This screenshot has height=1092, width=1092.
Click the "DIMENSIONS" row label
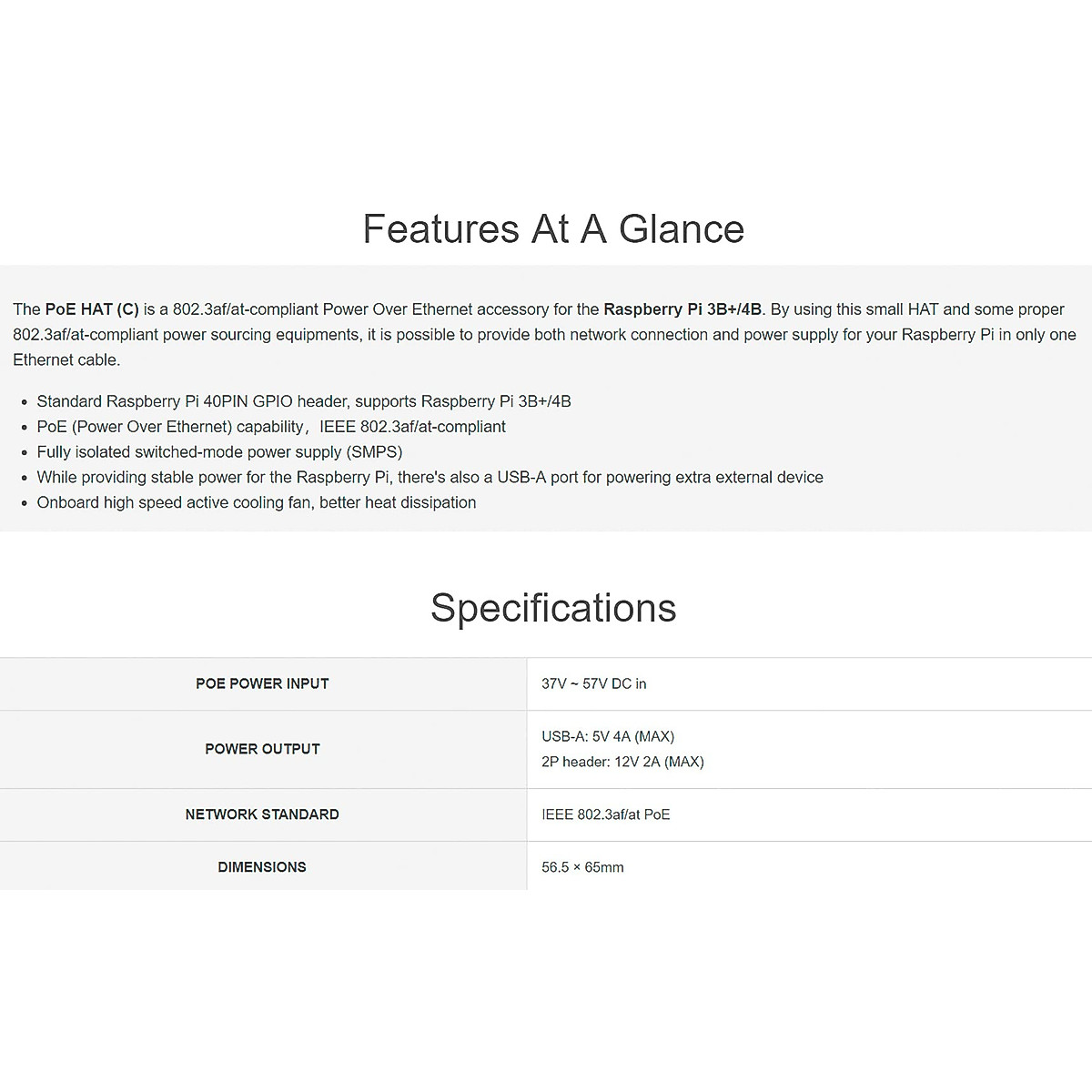(x=262, y=867)
